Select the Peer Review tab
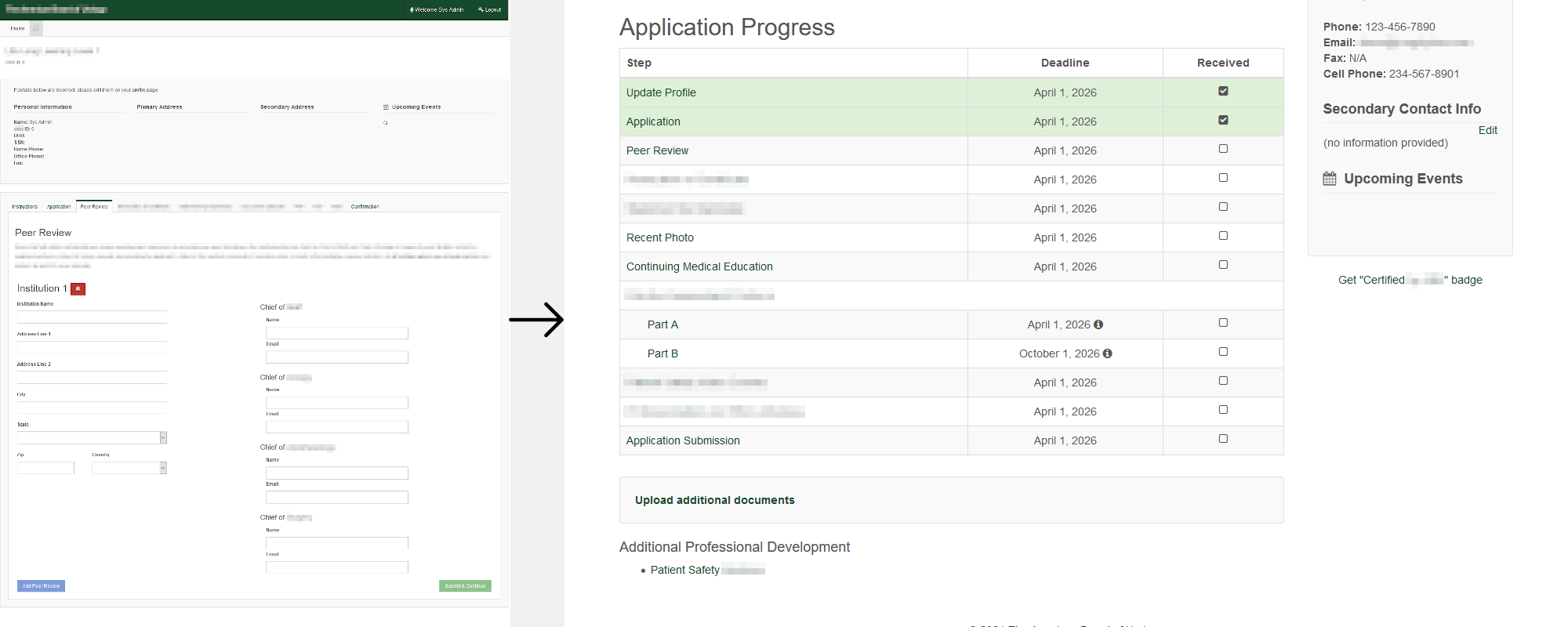 94,207
